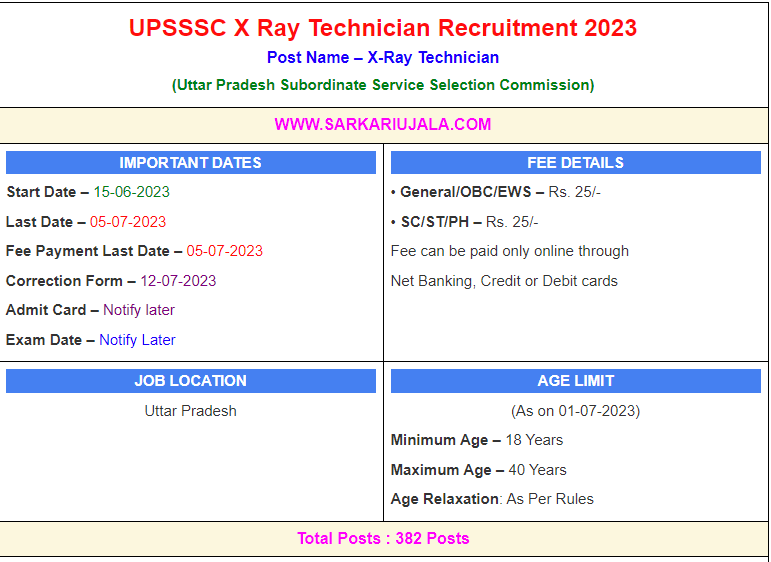The height and width of the screenshot is (562, 771).
Task: Click the Uttar Pradesh job location text
Action: (191, 411)
